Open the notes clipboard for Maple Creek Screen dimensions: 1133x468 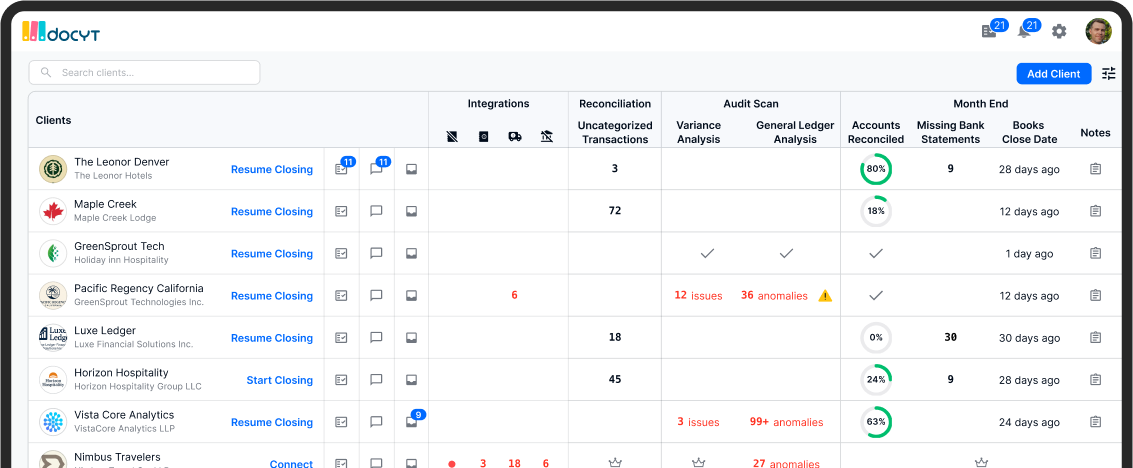[x=1095, y=211]
